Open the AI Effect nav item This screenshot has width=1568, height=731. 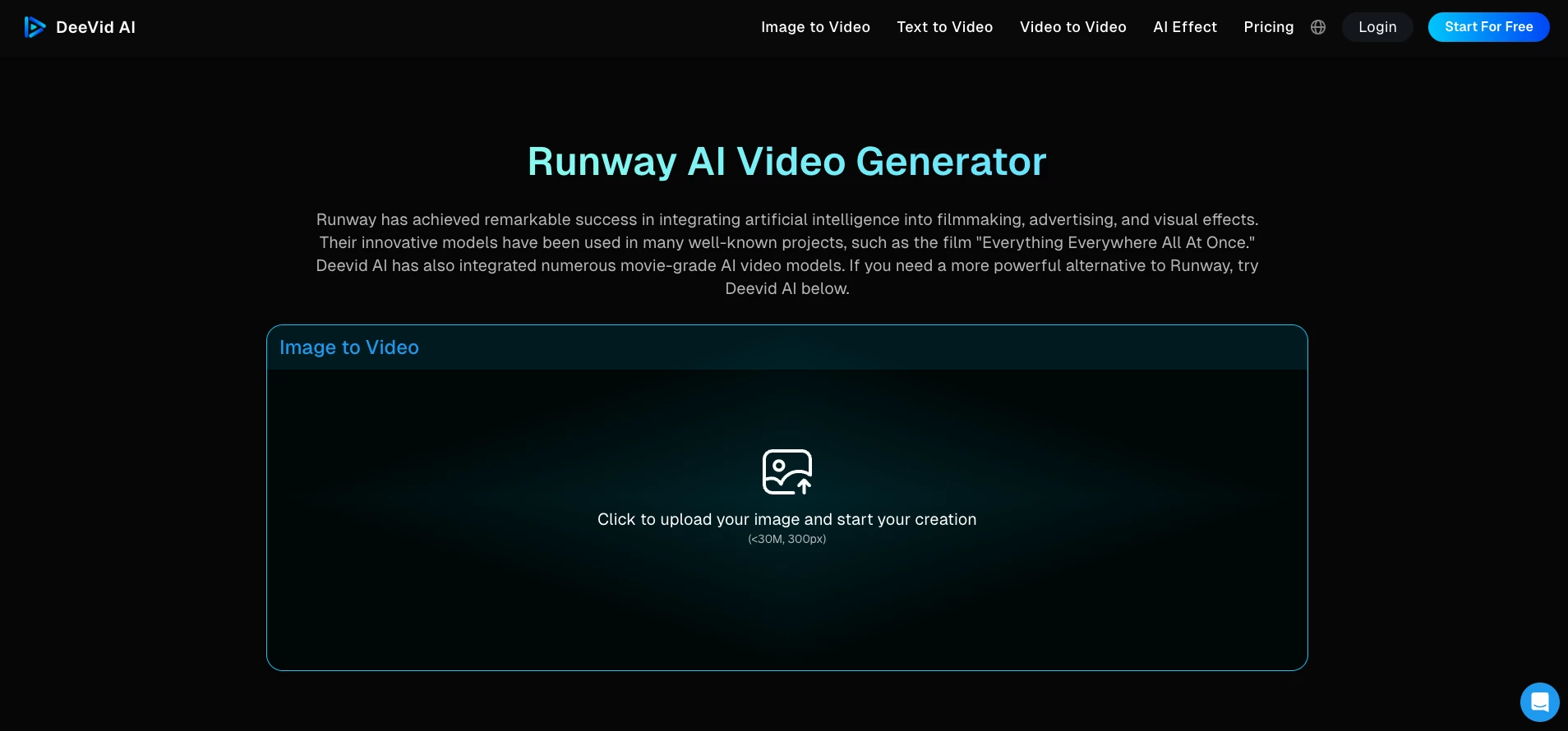1185,27
